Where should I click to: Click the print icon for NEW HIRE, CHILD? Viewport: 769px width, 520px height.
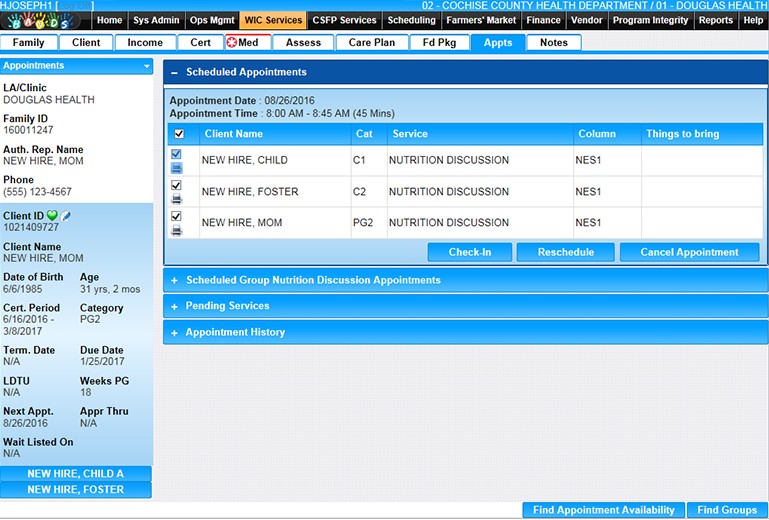click(x=177, y=168)
